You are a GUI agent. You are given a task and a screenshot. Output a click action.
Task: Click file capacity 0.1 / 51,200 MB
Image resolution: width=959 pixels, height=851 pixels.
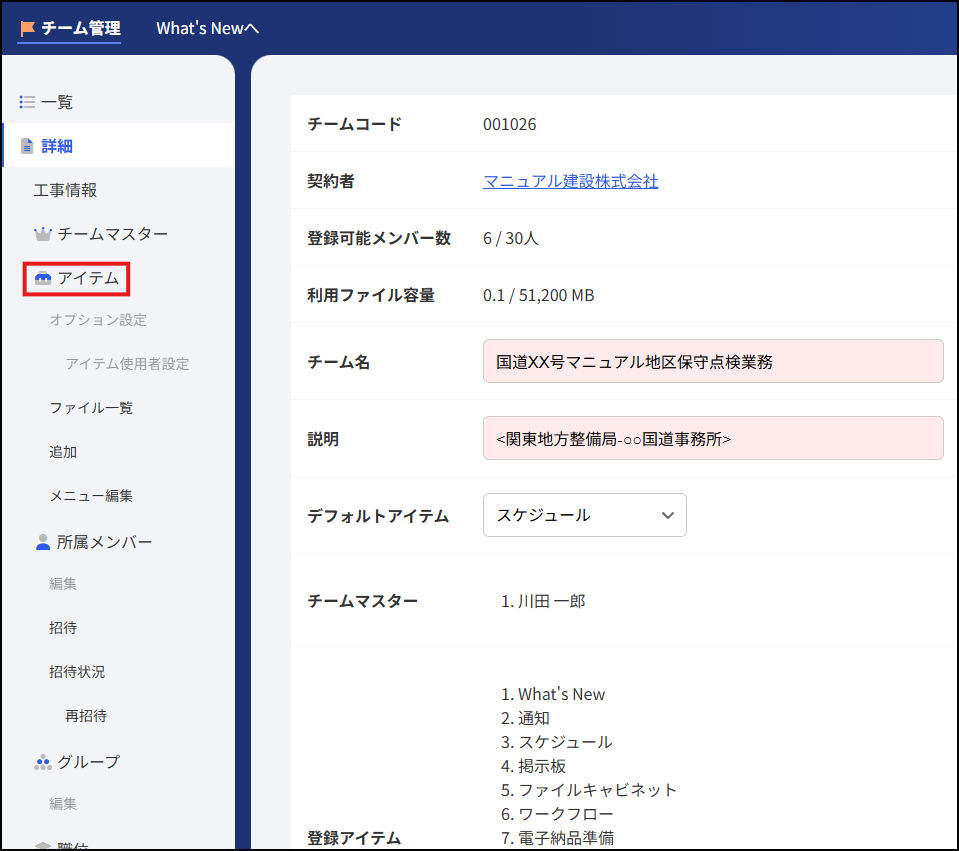coord(539,295)
